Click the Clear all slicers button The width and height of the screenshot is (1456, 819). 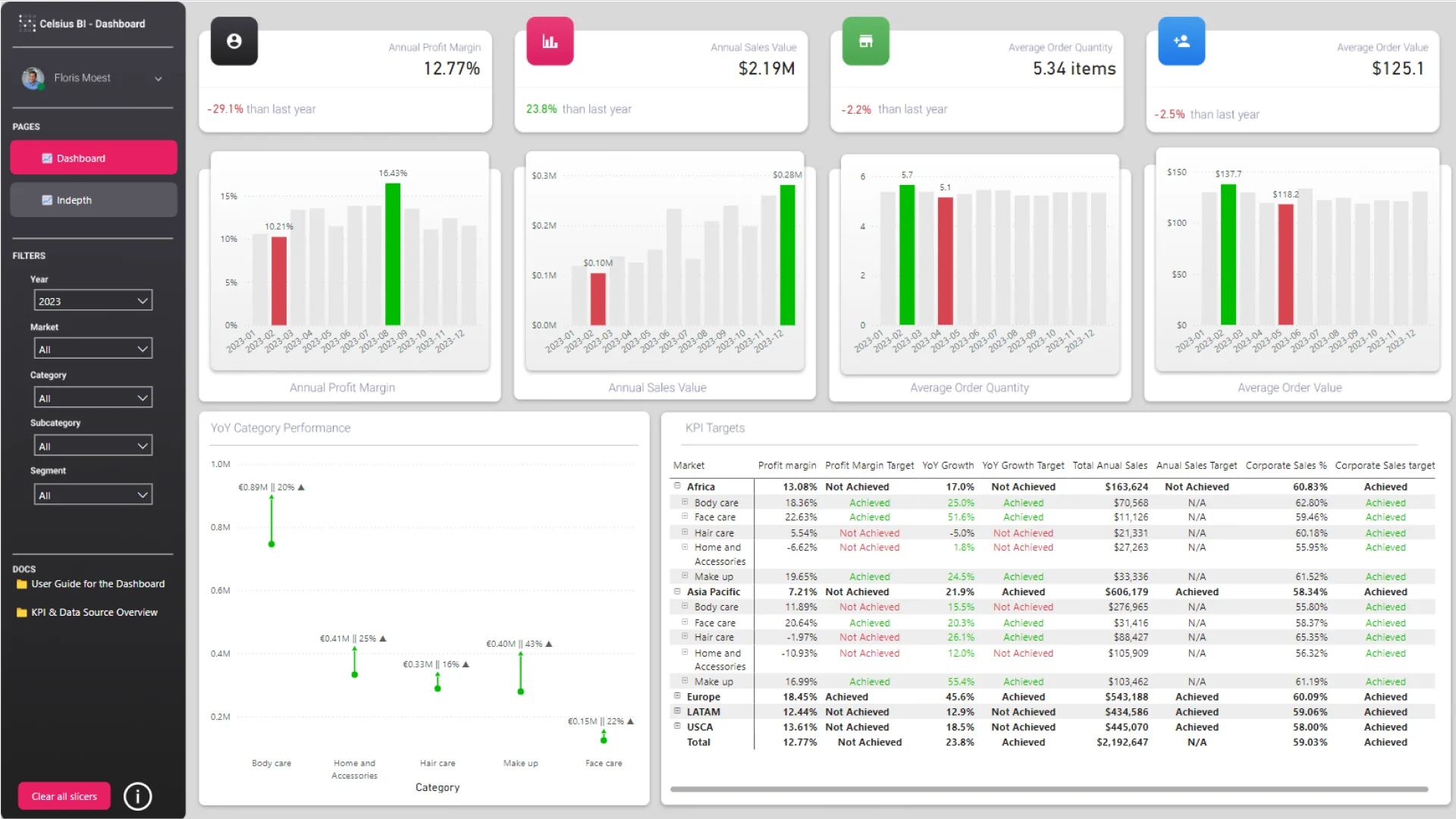click(64, 796)
